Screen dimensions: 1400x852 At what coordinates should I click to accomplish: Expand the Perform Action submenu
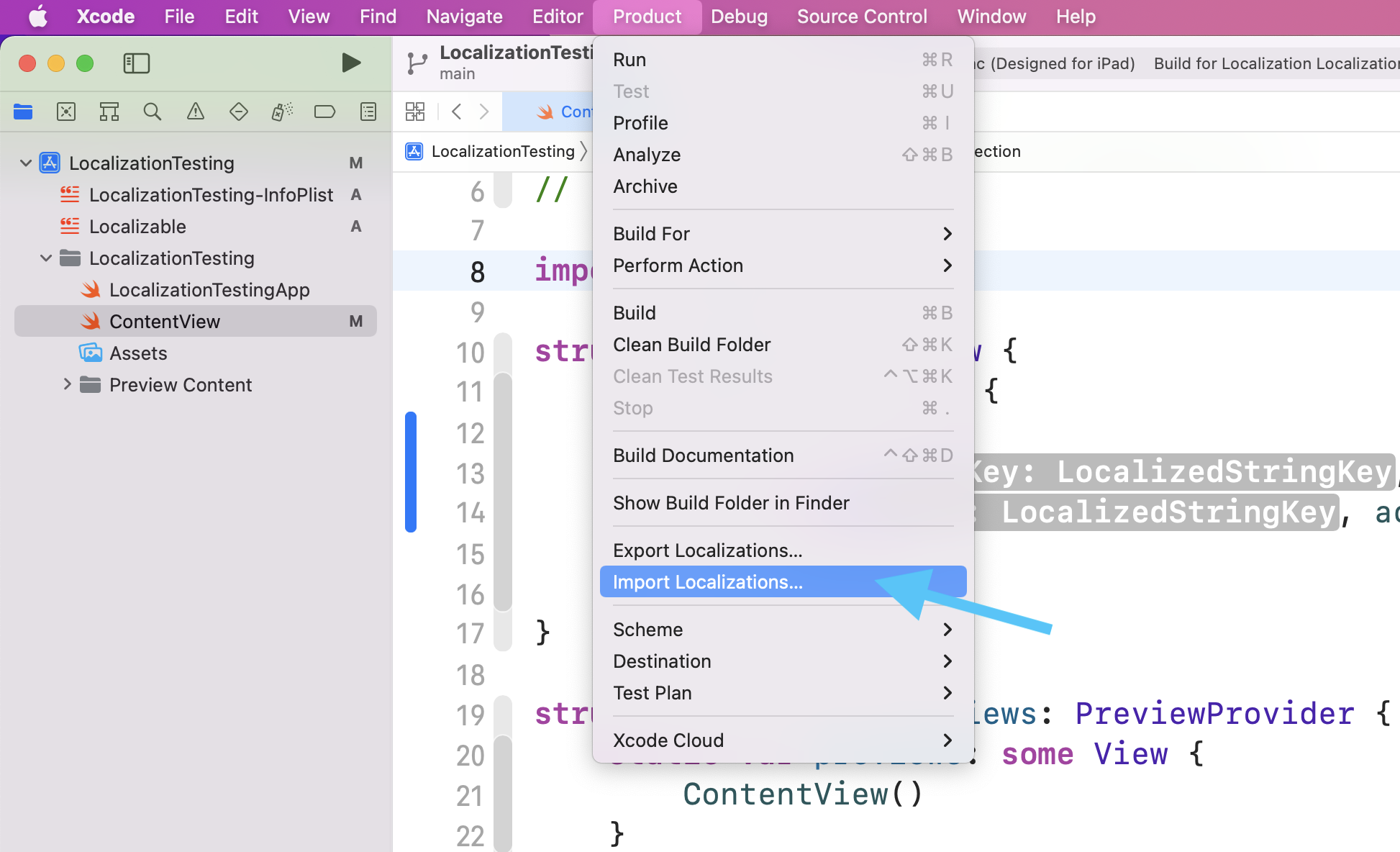click(x=783, y=266)
